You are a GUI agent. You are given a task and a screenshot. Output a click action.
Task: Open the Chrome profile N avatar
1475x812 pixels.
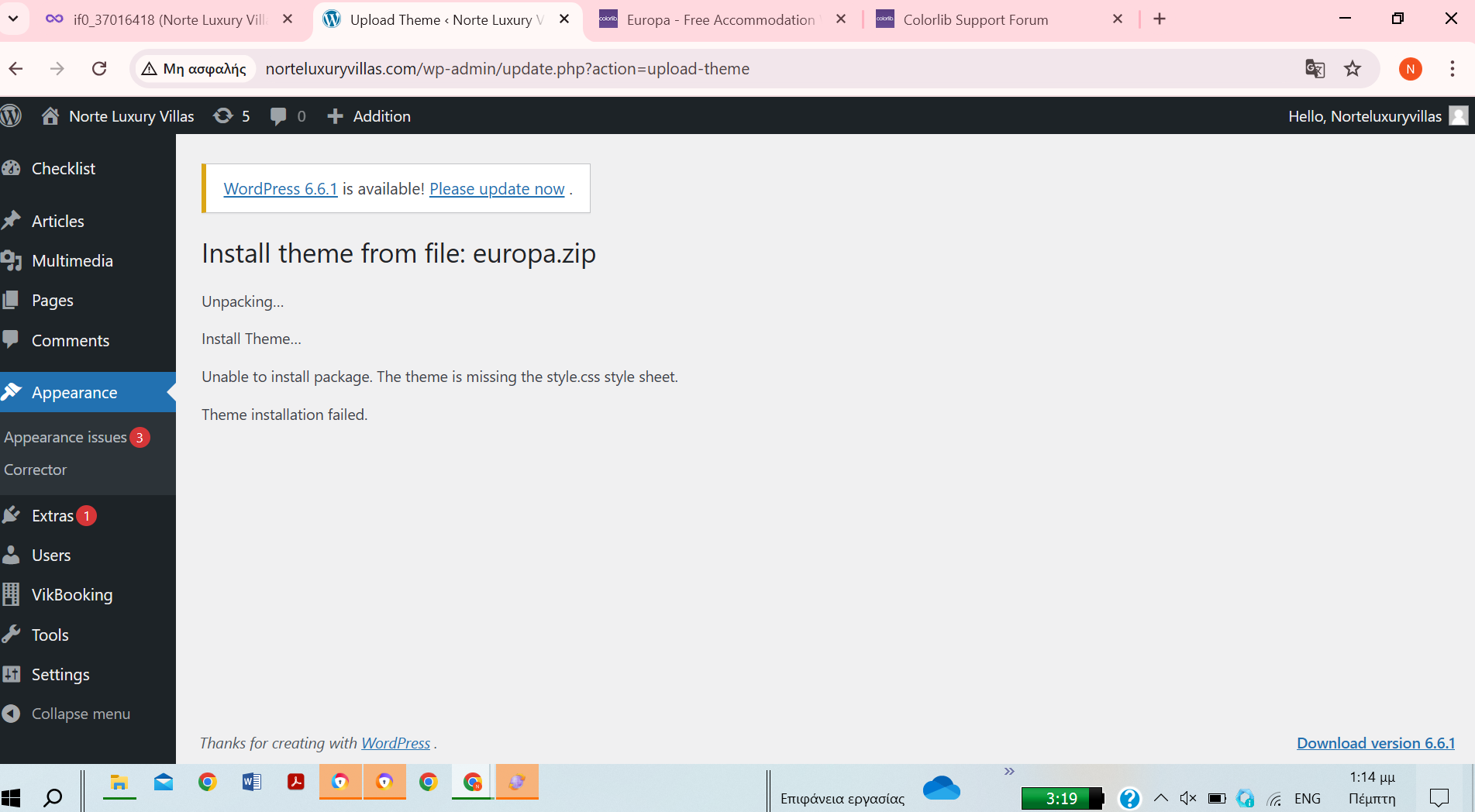point(1411,68)
